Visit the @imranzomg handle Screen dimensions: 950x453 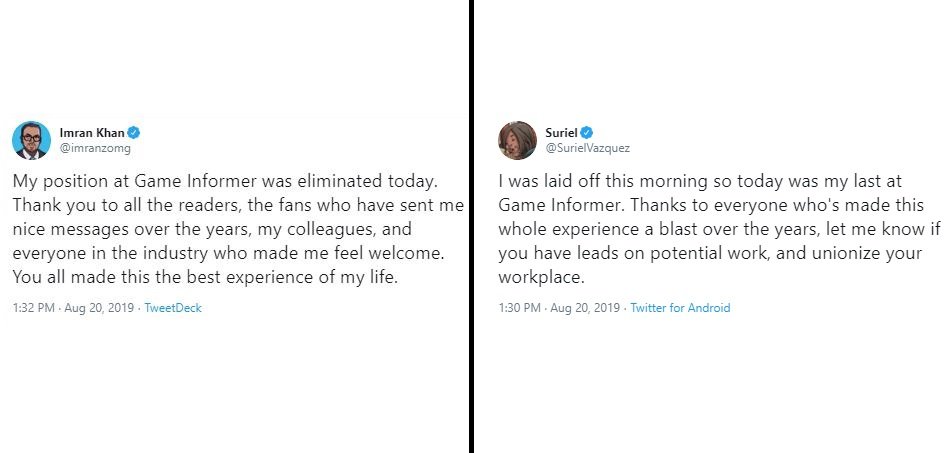tap(95, 148)
